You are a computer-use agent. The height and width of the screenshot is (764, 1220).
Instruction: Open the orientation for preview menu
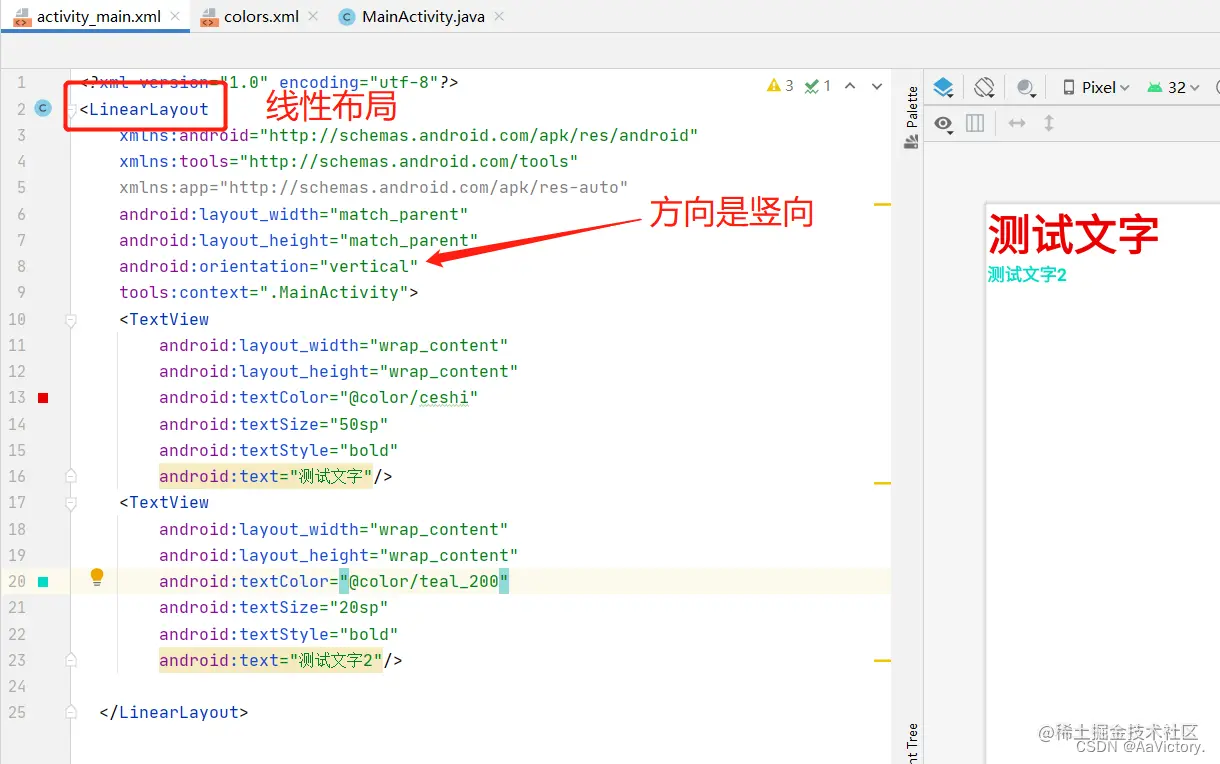coord(984,88)
